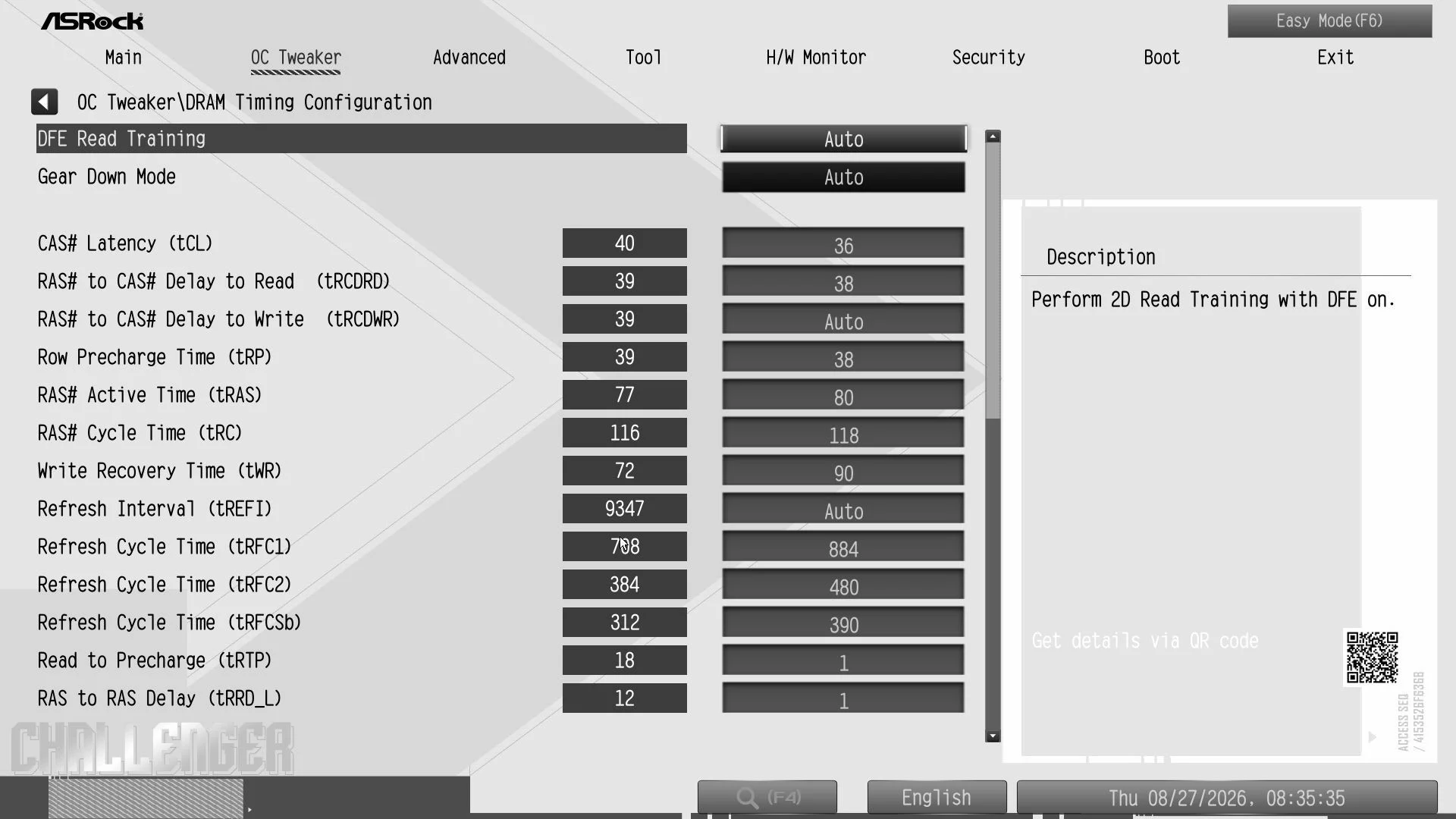Click scrollbar down arrow

(x=993, y=736)
